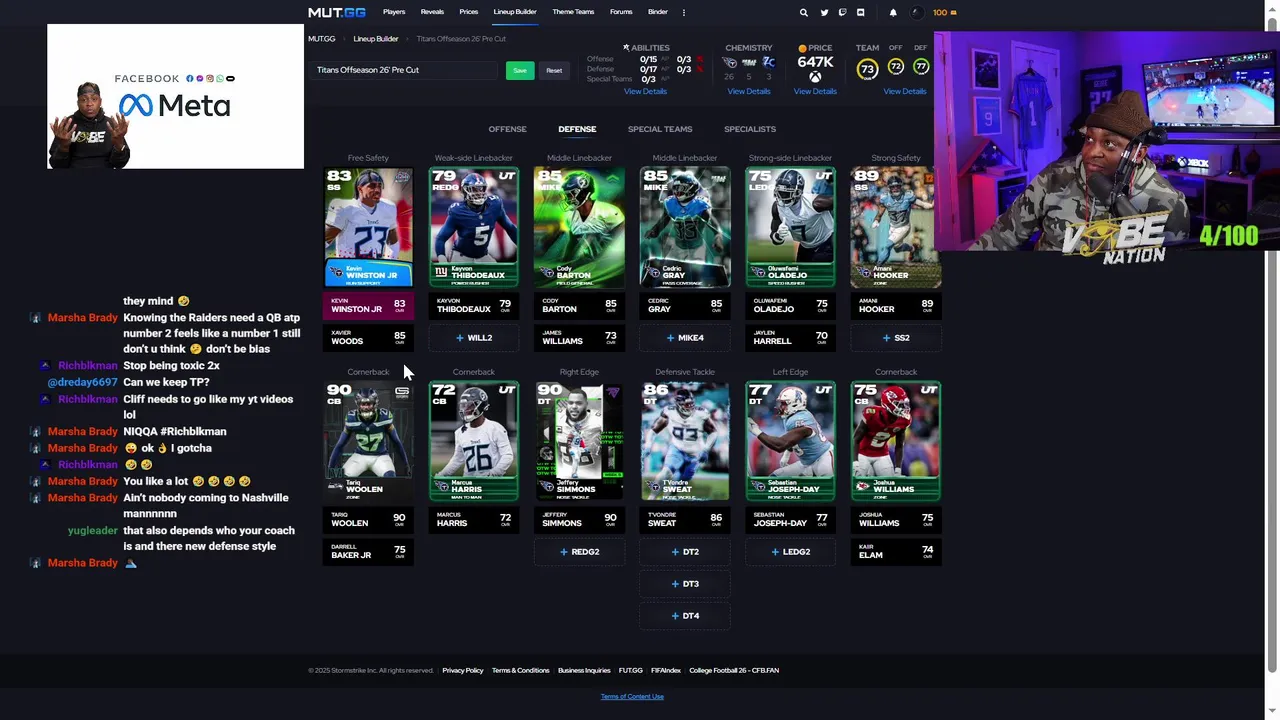Open the search magnifier icon
Viewport: 1280px width, 720px height.
803,12
